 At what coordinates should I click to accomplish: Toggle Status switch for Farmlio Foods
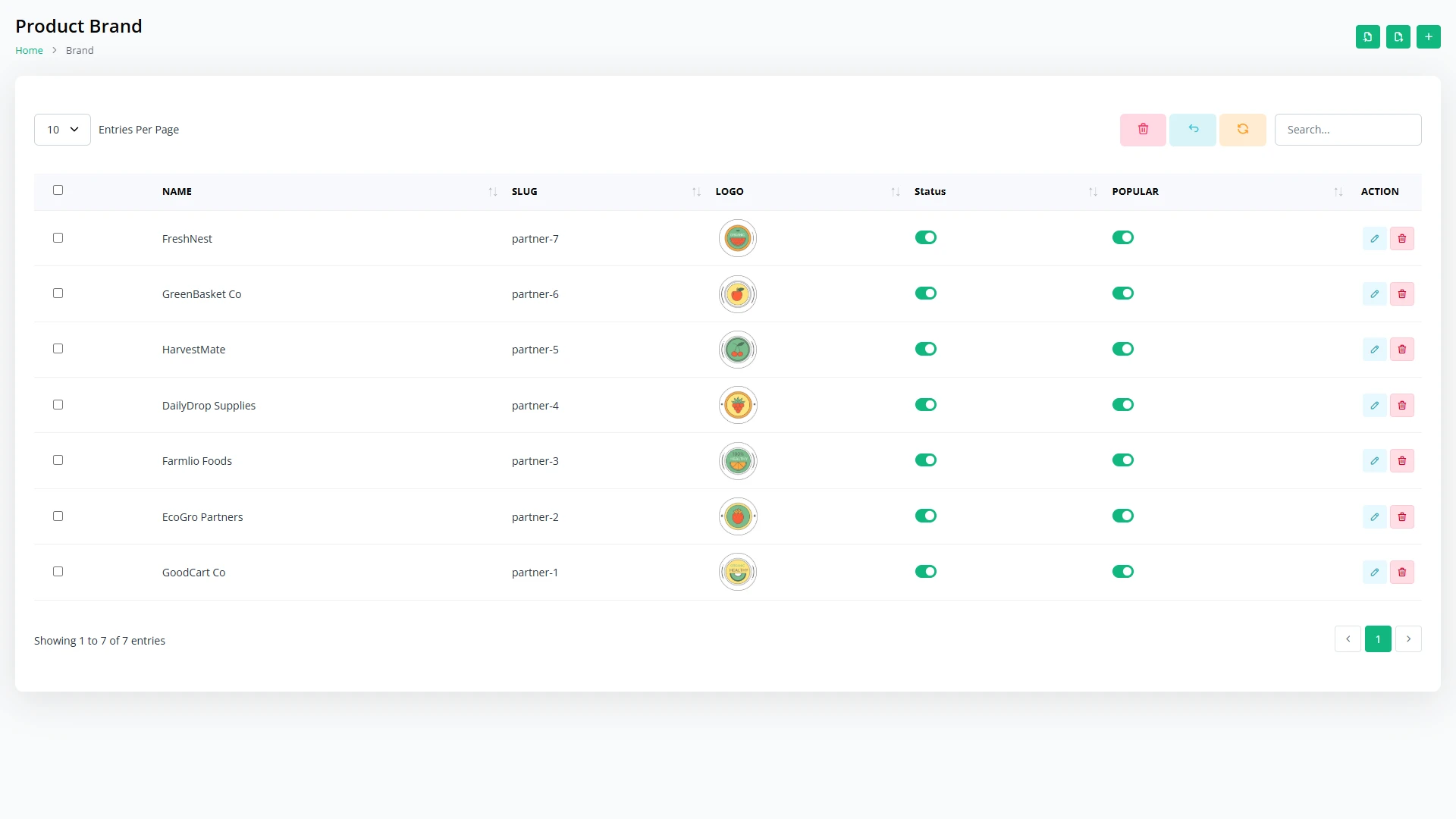pos(926,460)
